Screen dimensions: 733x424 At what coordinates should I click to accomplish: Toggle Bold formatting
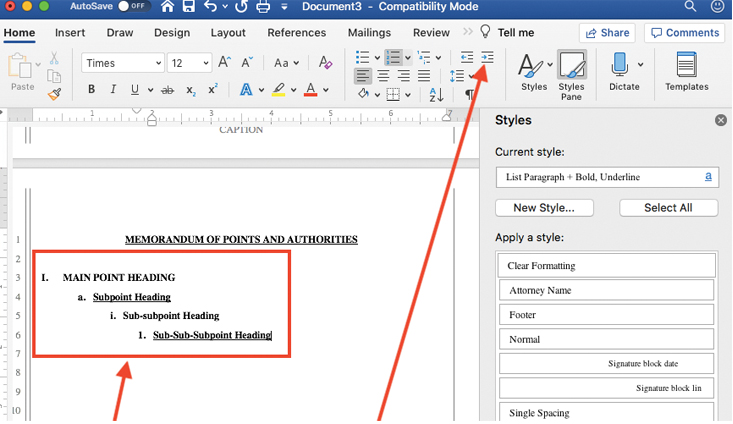coord(91,90)
